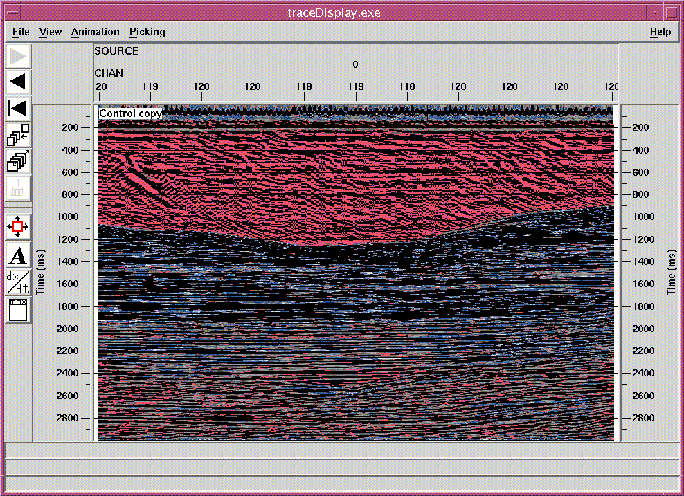The height and width of the screenshot is (496, 684).
Task: Click the Control copy label
Action: (x=130, y=114)
